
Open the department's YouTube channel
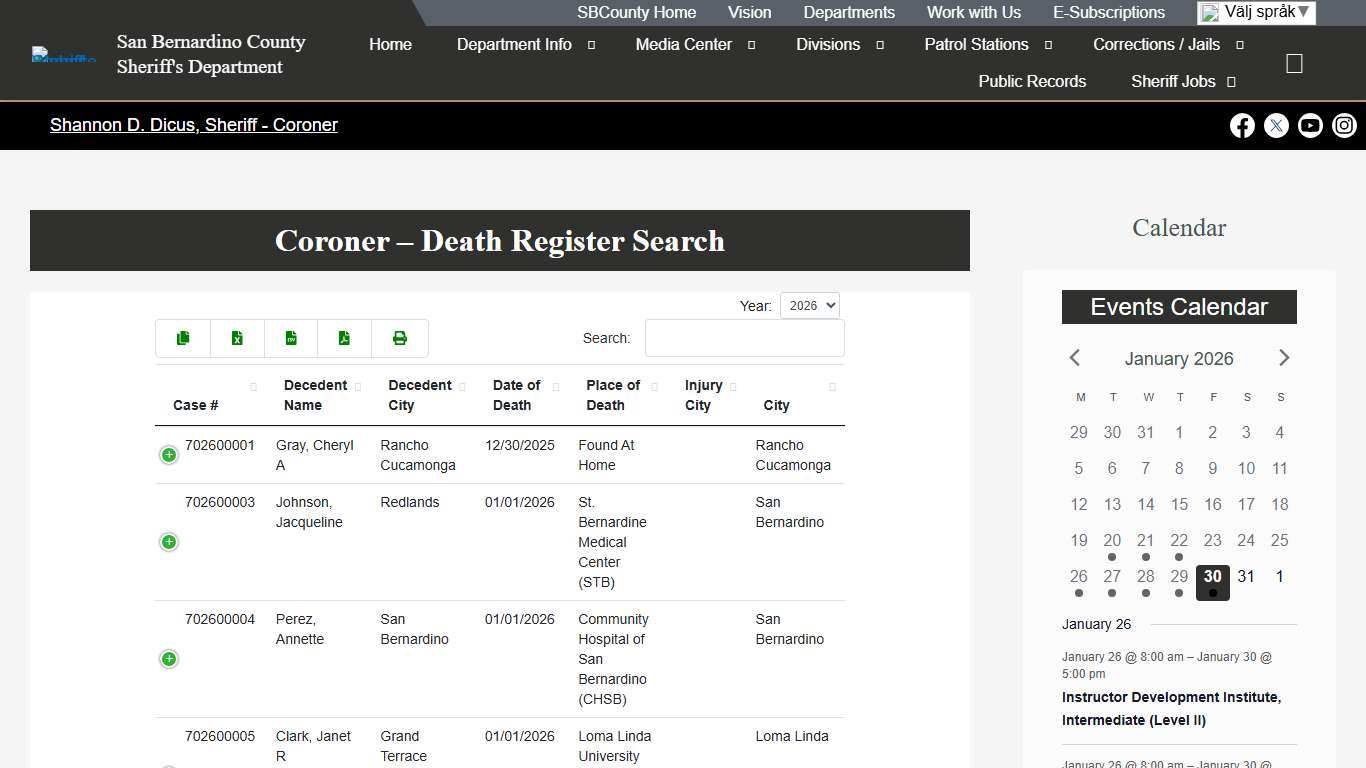point(1310,125)
